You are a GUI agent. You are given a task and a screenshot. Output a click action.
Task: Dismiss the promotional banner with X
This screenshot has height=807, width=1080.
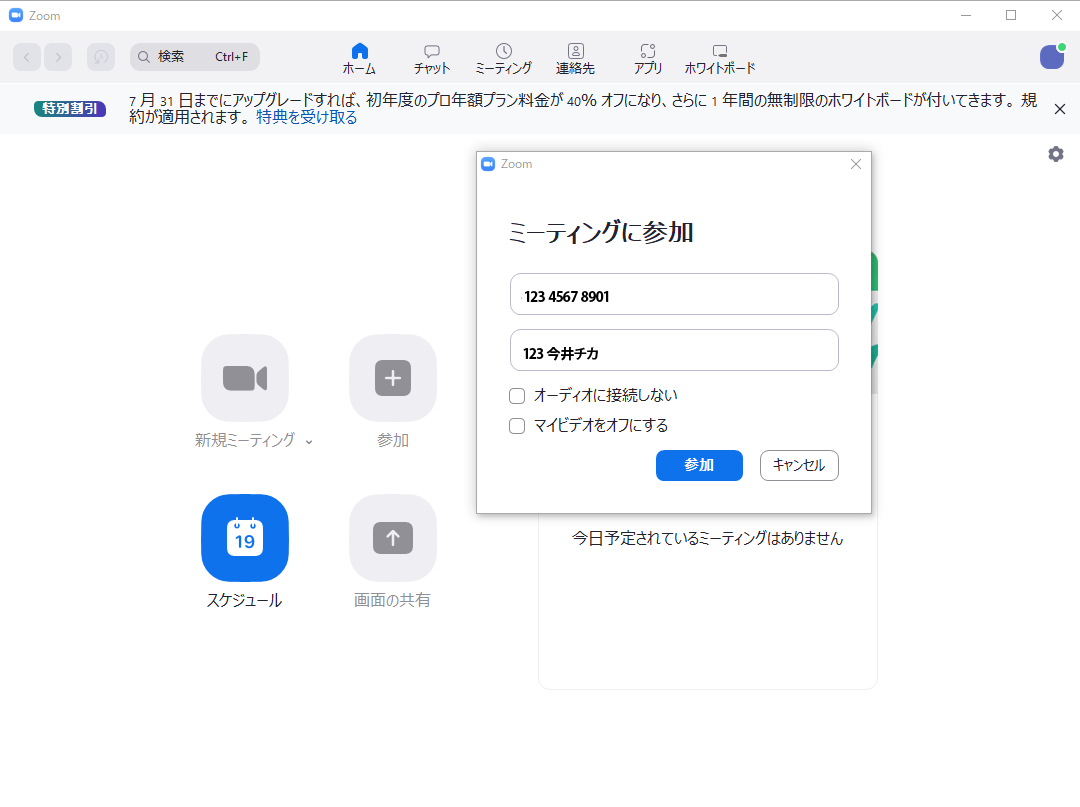1060,109
